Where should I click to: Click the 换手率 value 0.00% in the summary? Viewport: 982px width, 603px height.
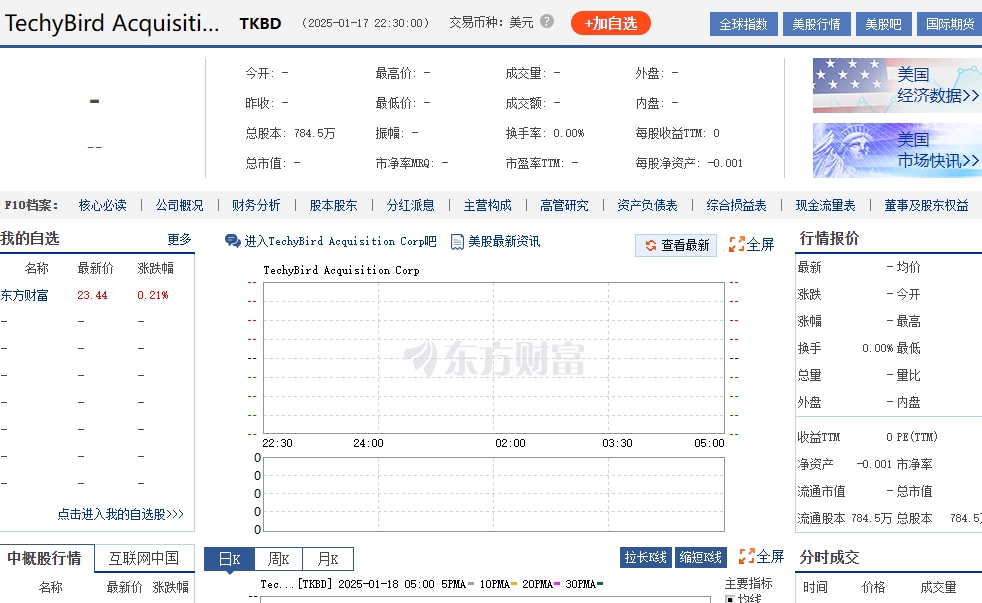(x=569, y=133)
